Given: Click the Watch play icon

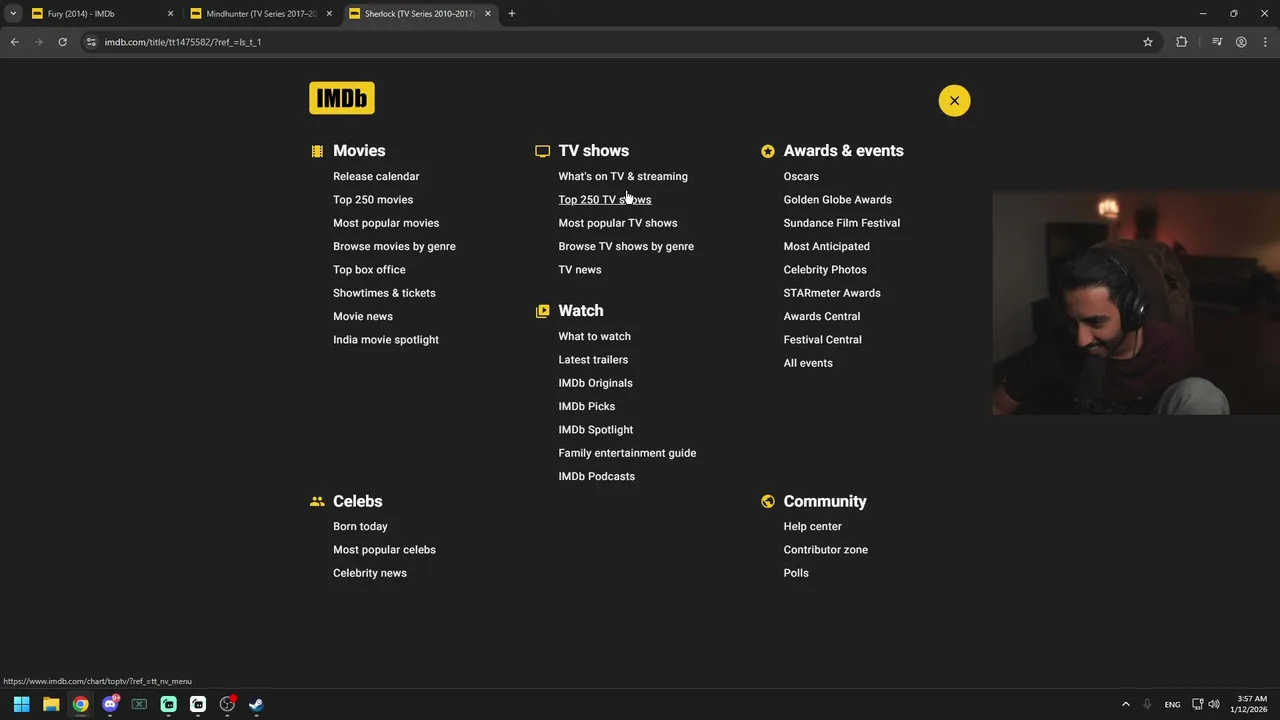Looking at the screenshot, I should pyautogui.click(x=542, y=311).
